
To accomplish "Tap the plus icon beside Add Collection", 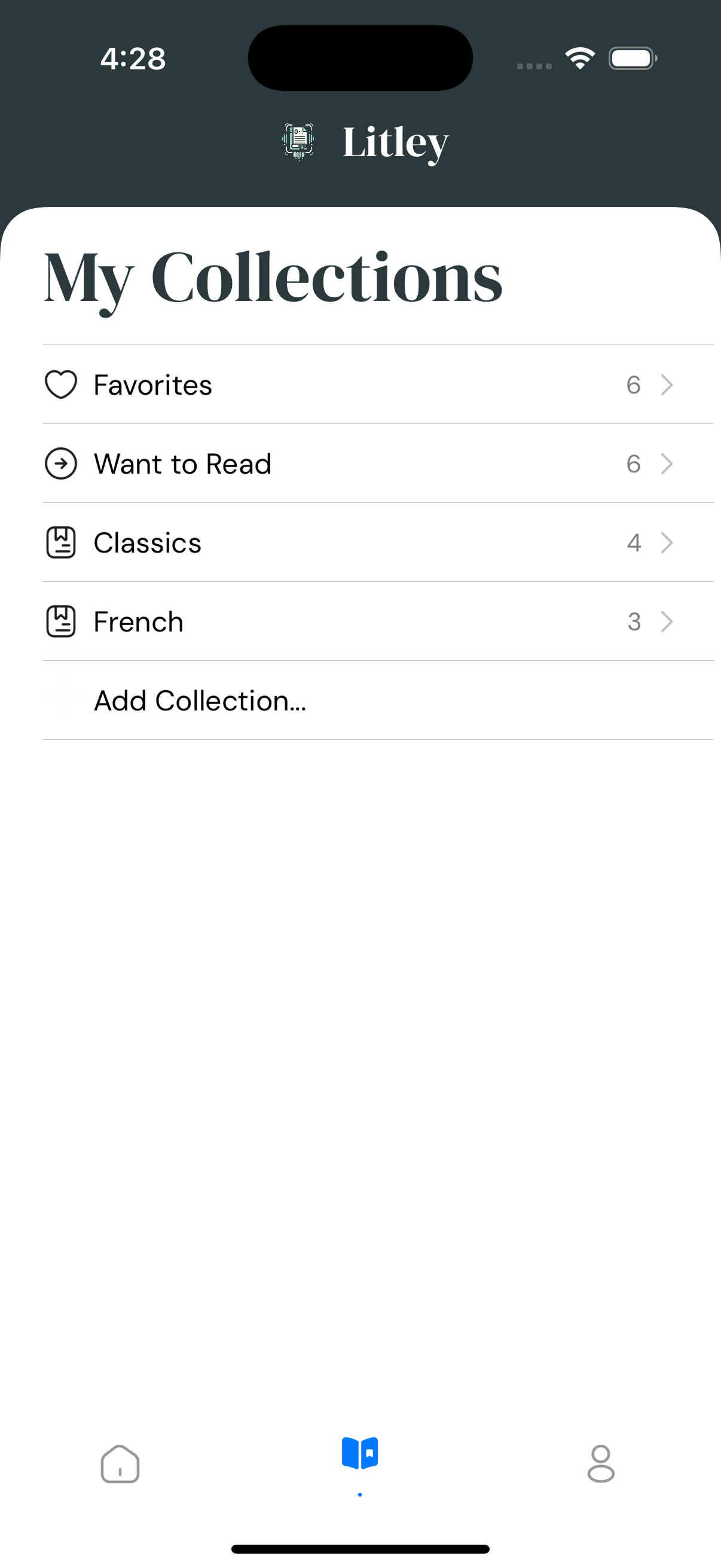I will [x=61, y=701].
